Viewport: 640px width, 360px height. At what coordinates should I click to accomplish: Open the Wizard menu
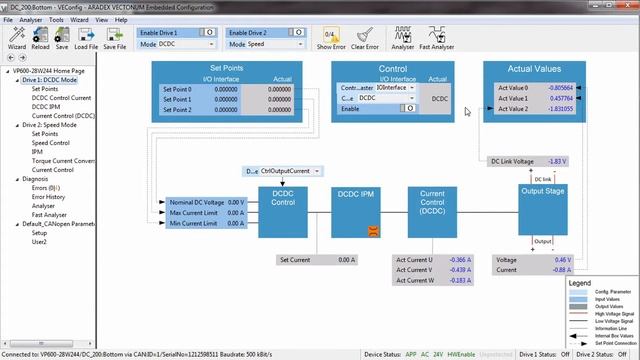point(79,20)
